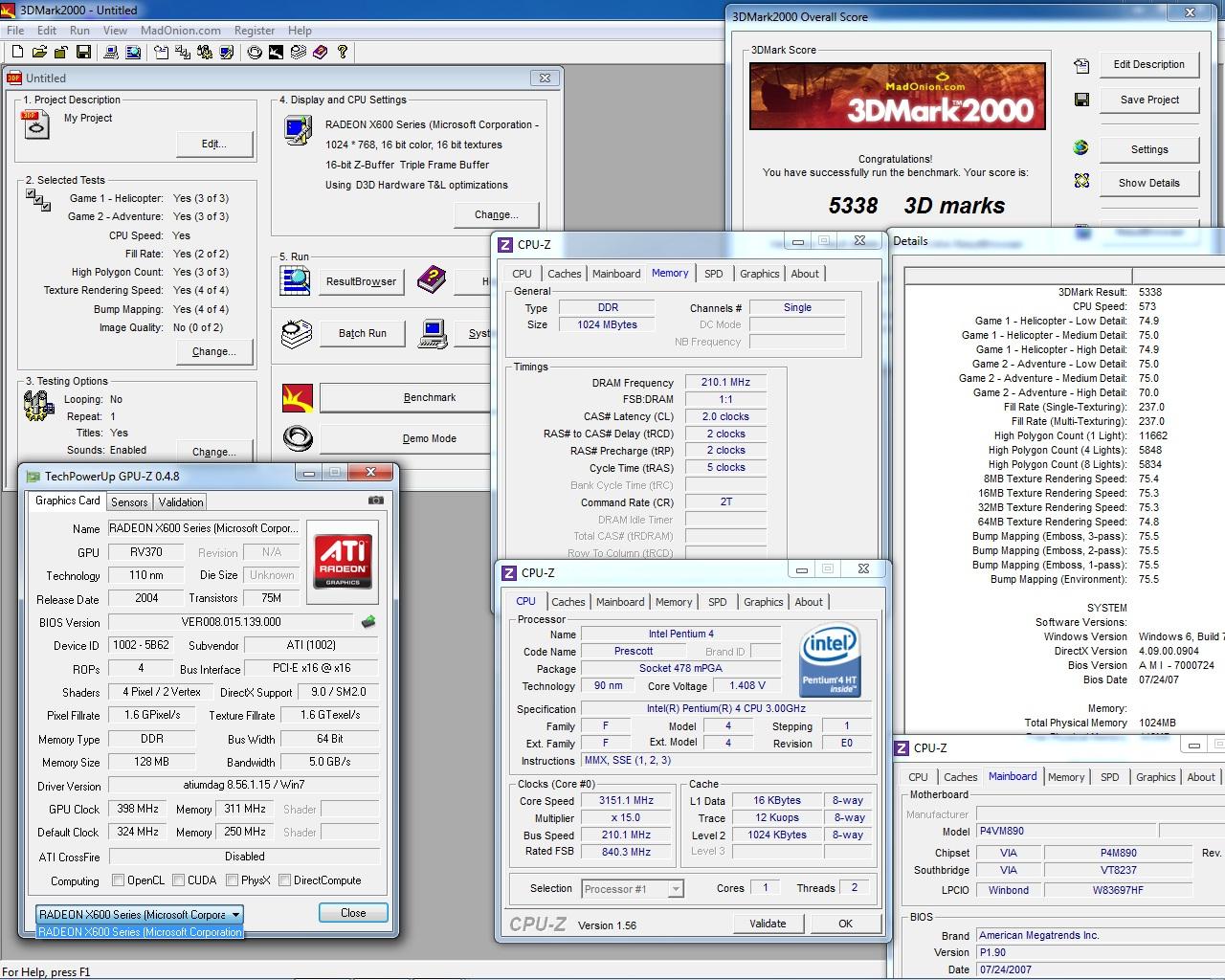1225x980 pixels.
Task: Click Change... under Selected Tests
Action: tap(214, 351)
